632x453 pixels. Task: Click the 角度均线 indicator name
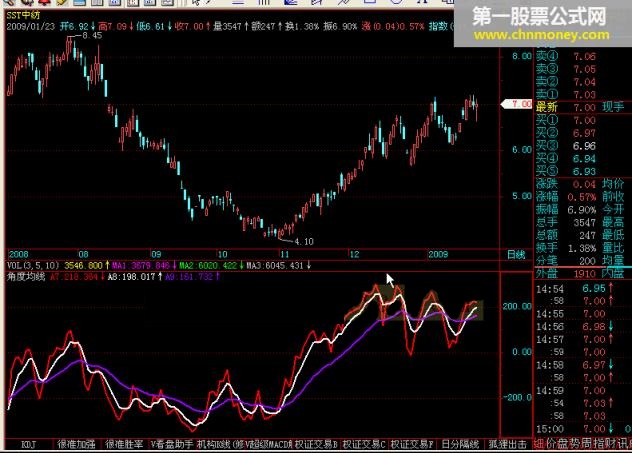coord(26,276)
